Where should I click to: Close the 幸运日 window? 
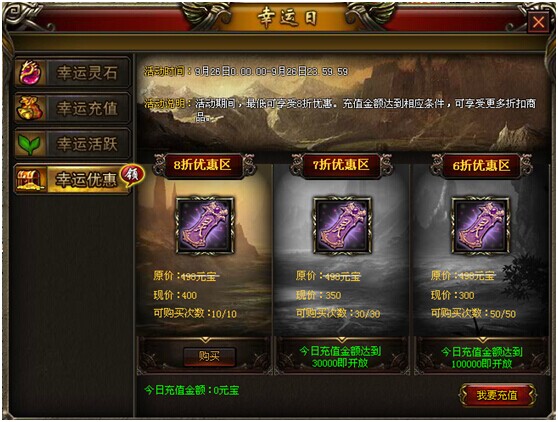pyautogui.click(x=538, y=22)
